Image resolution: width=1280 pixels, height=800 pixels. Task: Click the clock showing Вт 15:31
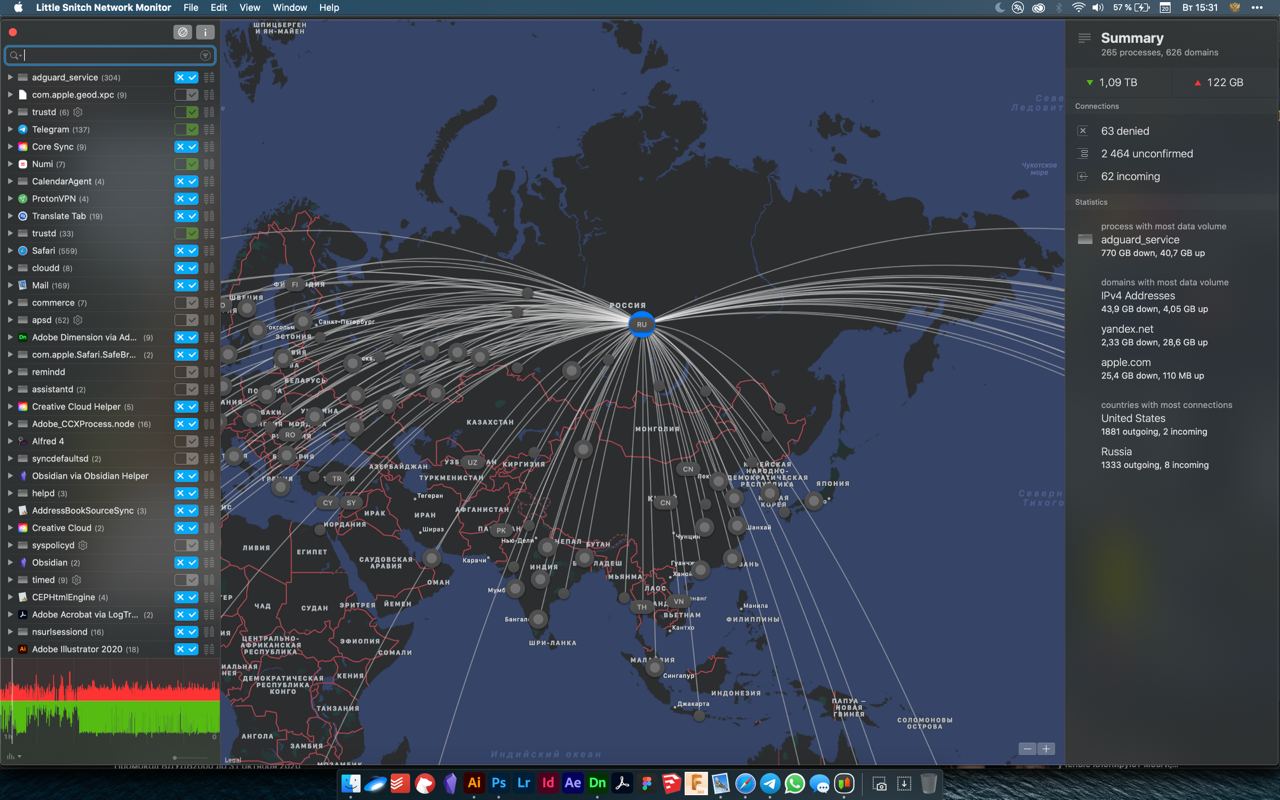1200,7
